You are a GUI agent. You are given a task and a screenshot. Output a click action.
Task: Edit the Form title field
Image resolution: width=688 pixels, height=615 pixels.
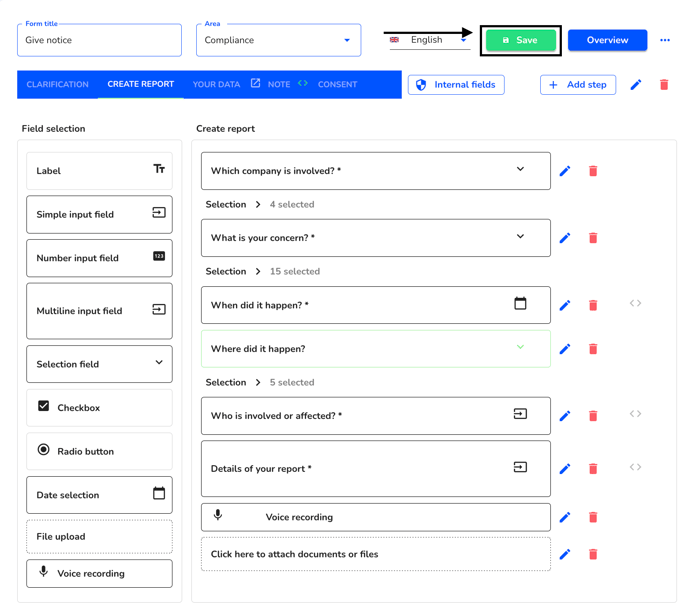point(100,40)
